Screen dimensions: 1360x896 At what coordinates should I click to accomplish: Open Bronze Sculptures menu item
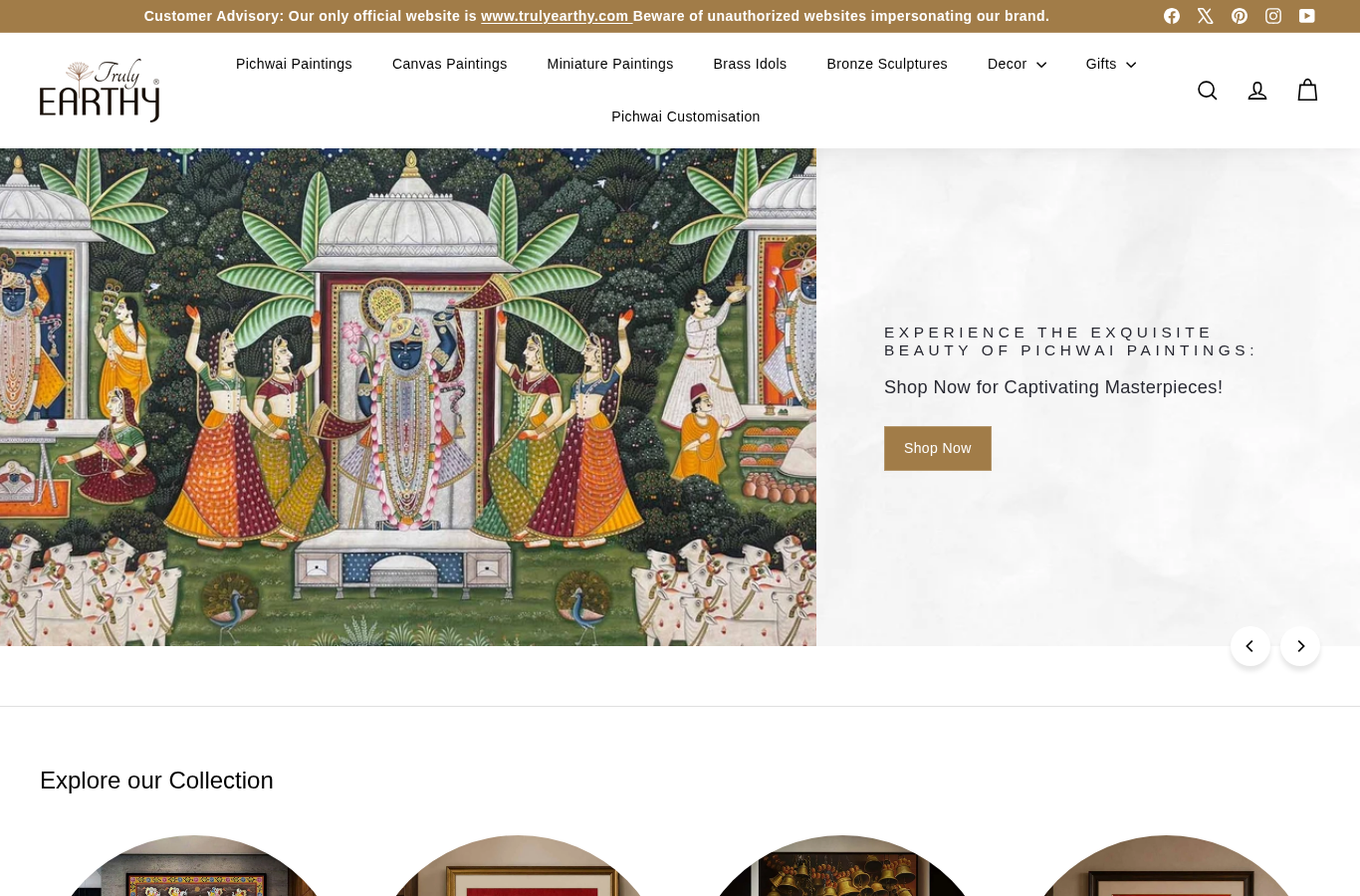point(887,64)
